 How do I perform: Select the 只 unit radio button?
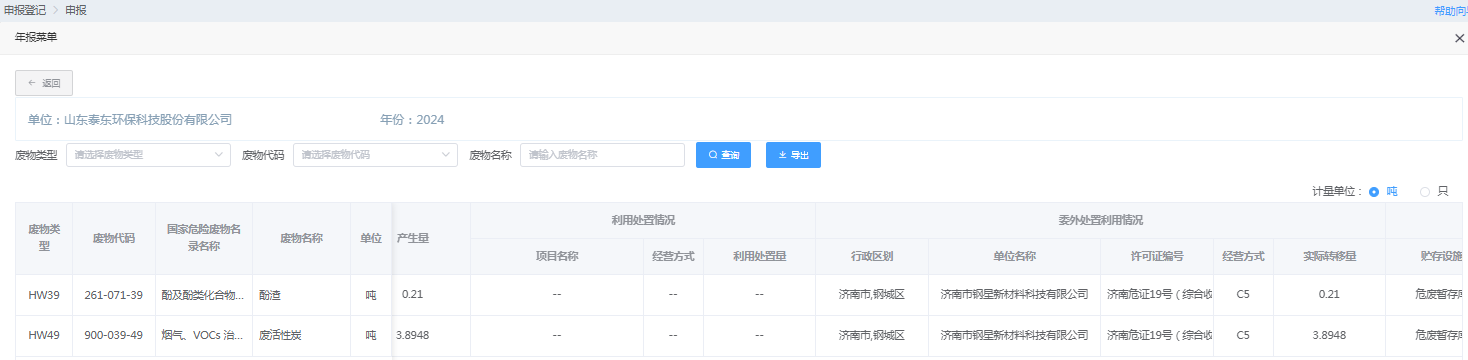[1425, 191]
